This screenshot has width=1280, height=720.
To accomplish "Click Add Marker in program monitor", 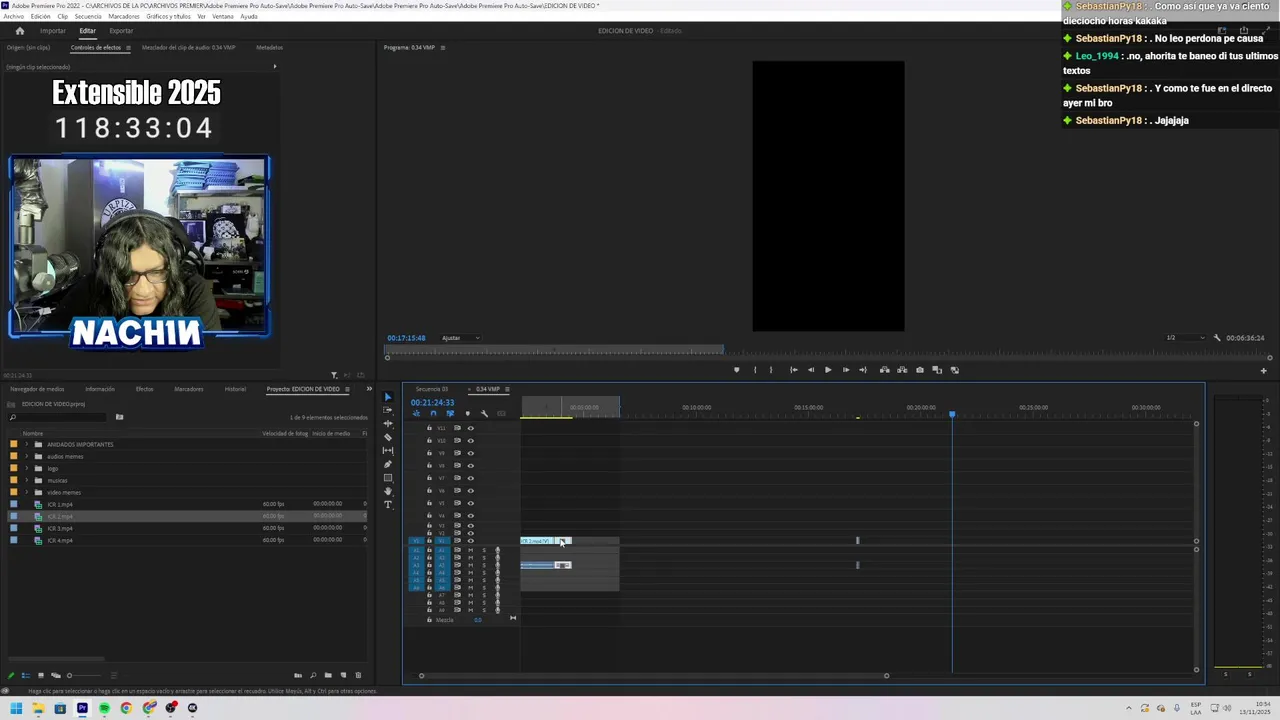I will tap(737, 370).
